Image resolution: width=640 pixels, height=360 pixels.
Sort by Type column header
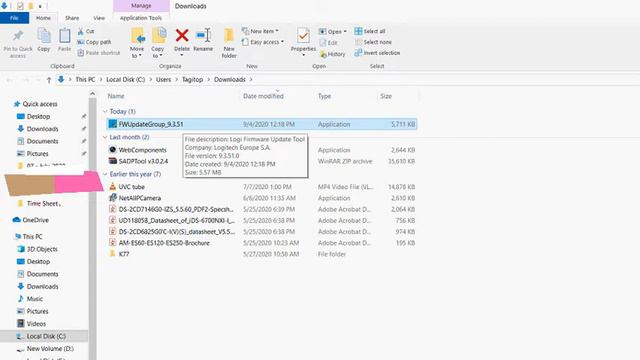pos(324,96)
